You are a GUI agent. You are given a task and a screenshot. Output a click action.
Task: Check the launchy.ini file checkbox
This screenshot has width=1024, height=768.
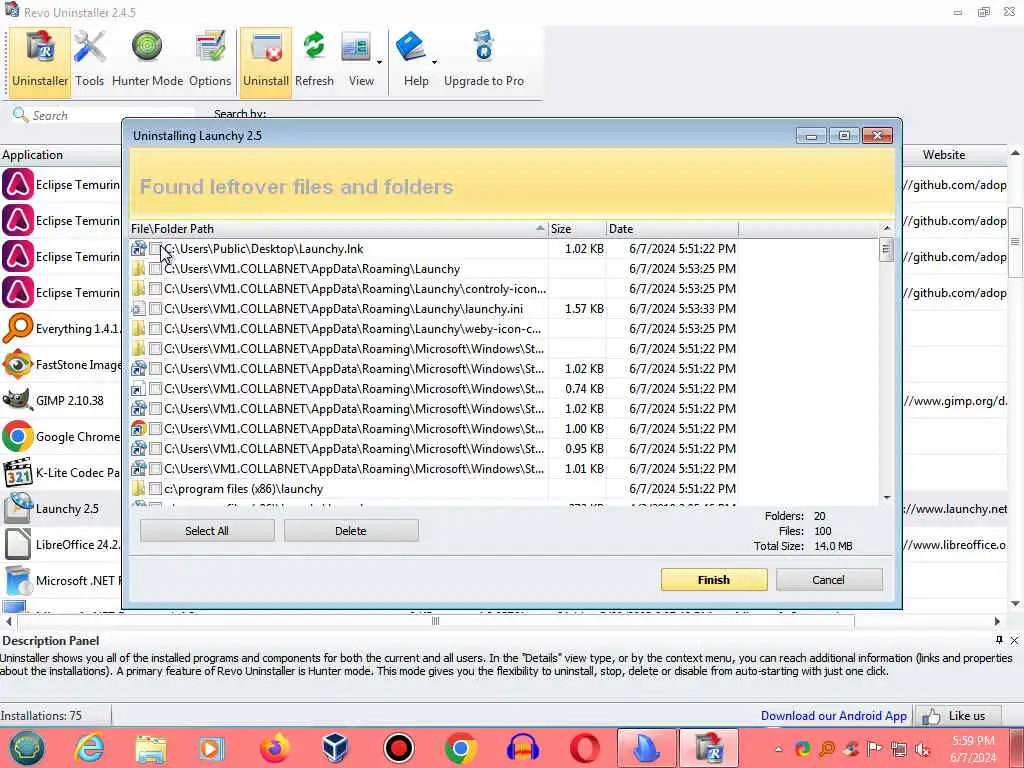click(x=155, y=309)
